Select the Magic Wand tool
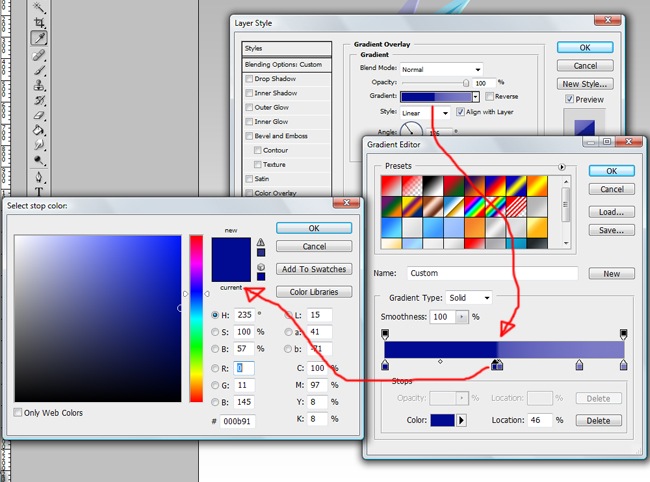The width and height of the screenshot is (650, 482). (x=40, y=7)
